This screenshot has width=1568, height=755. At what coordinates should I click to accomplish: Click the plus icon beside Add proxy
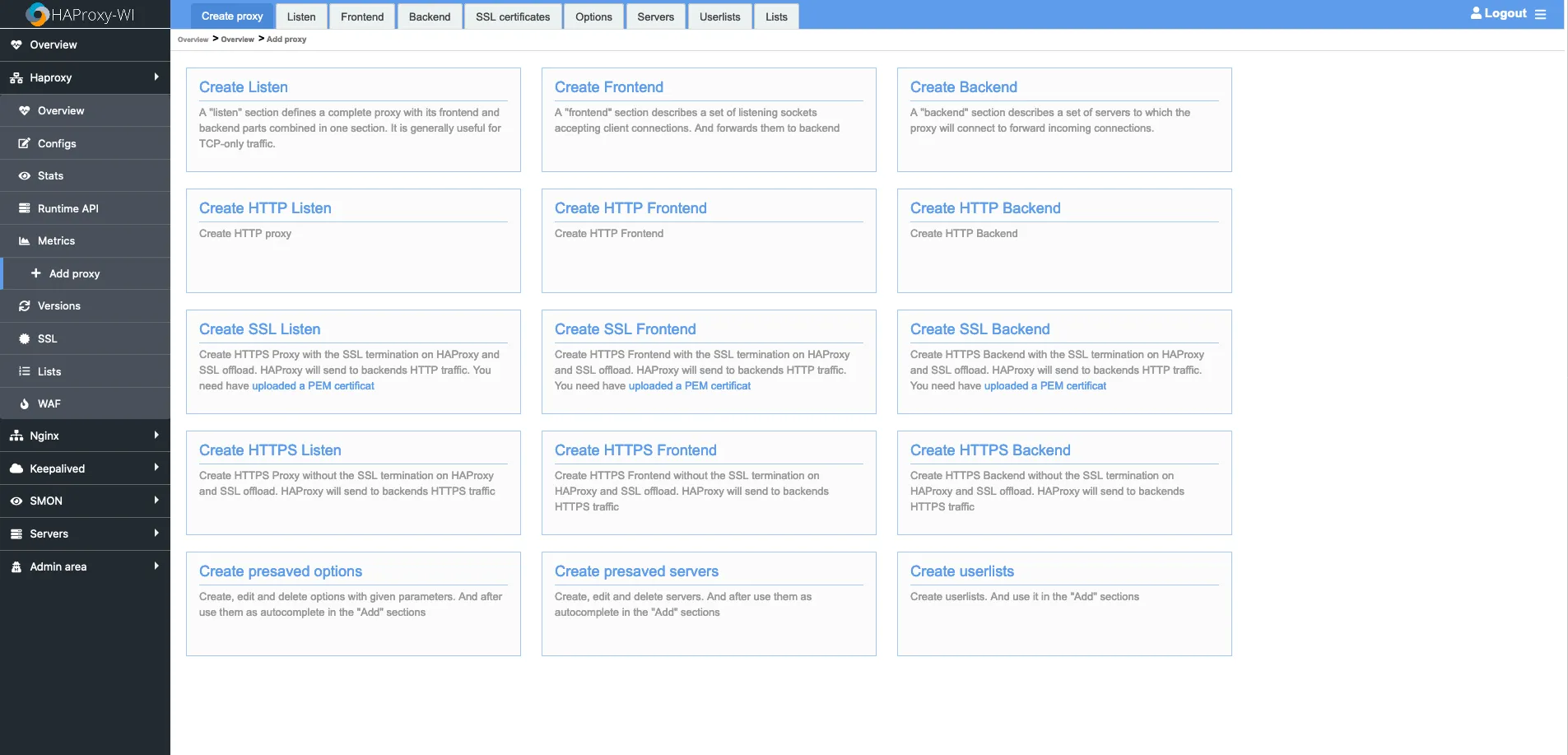[35, 273]
